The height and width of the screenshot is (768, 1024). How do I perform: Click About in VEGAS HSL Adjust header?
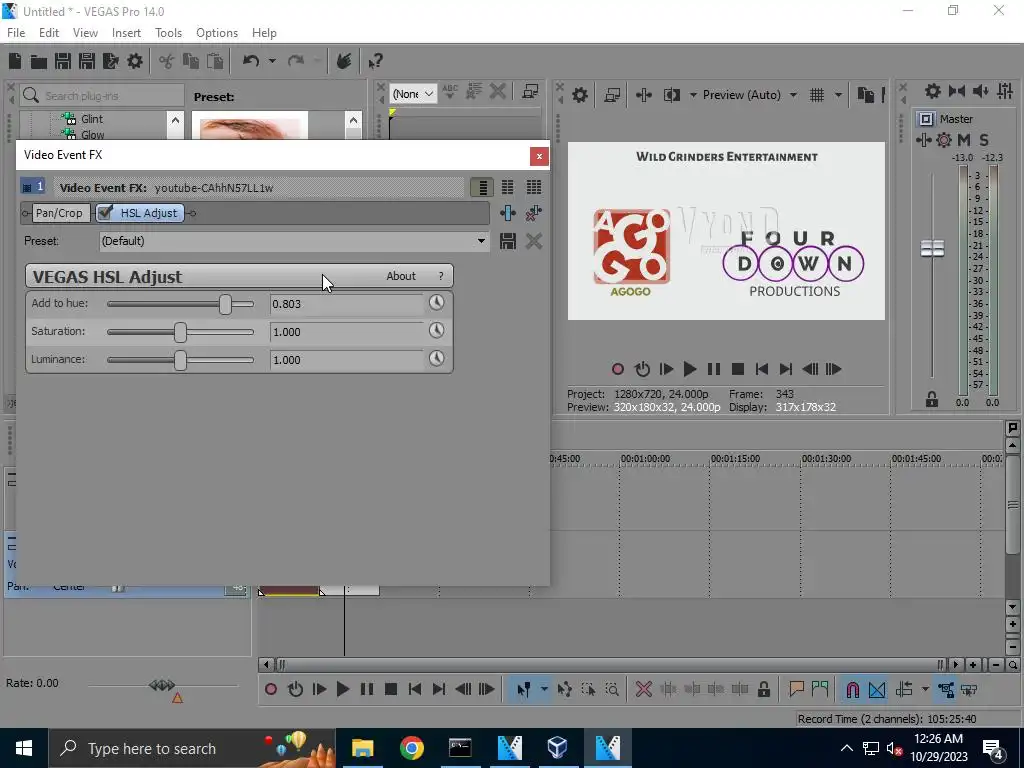click(401, 276)
